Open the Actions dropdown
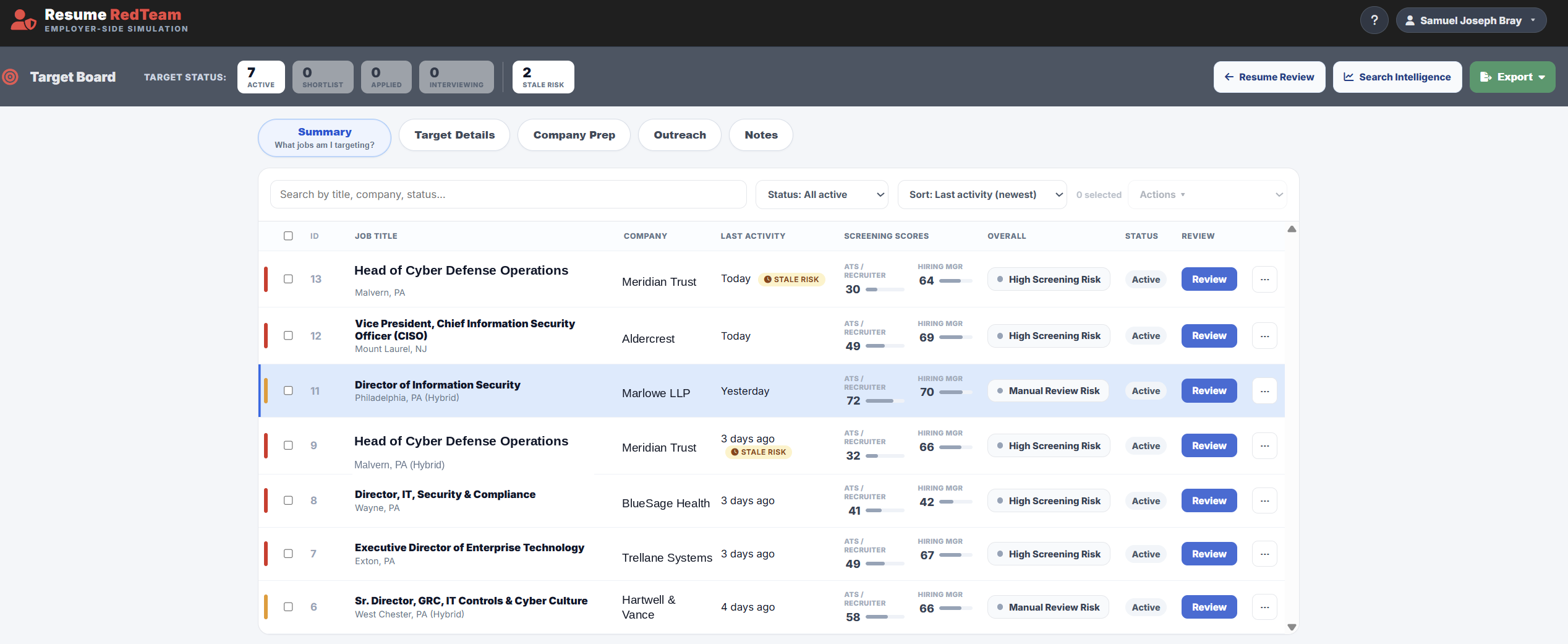Viewport: 1568px width, 644px height. 1207,195
